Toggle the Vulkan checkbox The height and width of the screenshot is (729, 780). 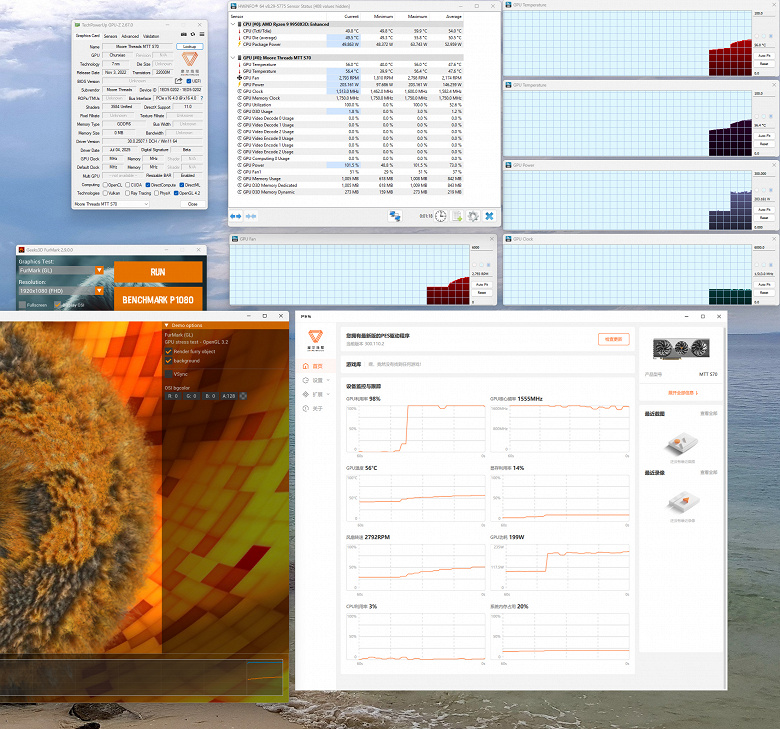click(105, 193)
